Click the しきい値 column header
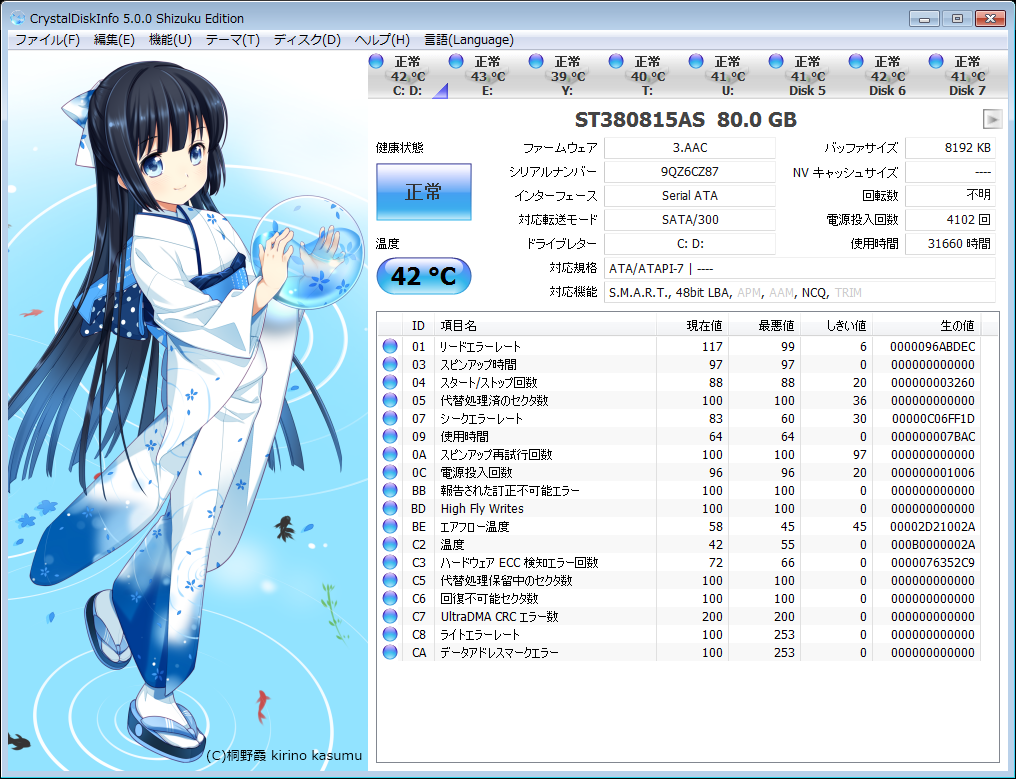Image resolution: width=1016 pixels, height=779 pixels. coord(837,325)
